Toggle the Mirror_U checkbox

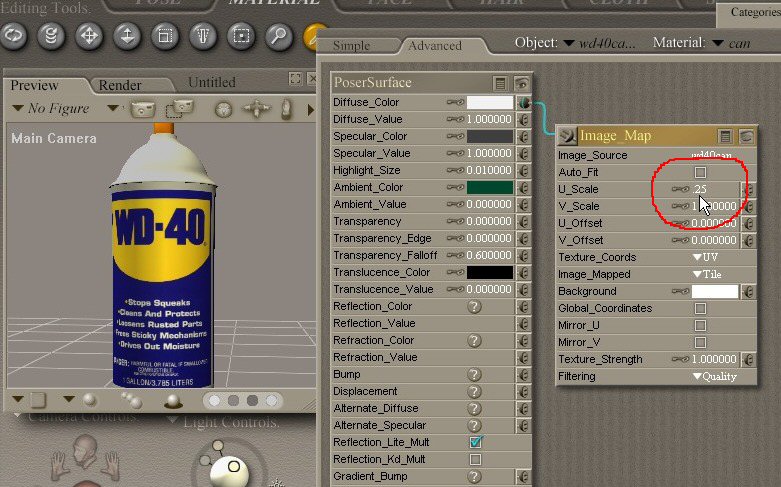pos(700,325)
